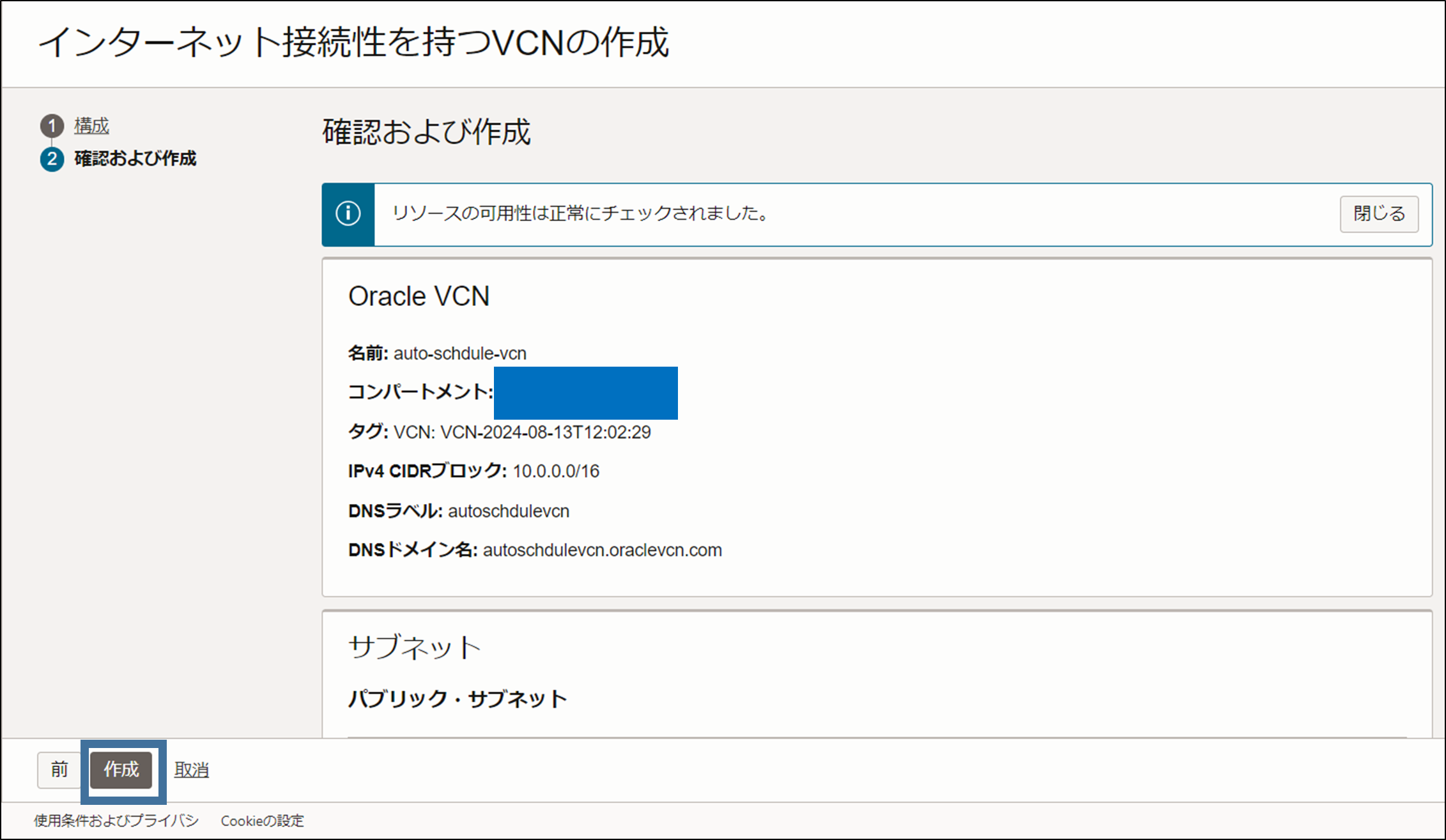Viewport: 1446px width, 840px height.
Task: Click the 作成 (Create) button
Action: click(x=121, y=770)
